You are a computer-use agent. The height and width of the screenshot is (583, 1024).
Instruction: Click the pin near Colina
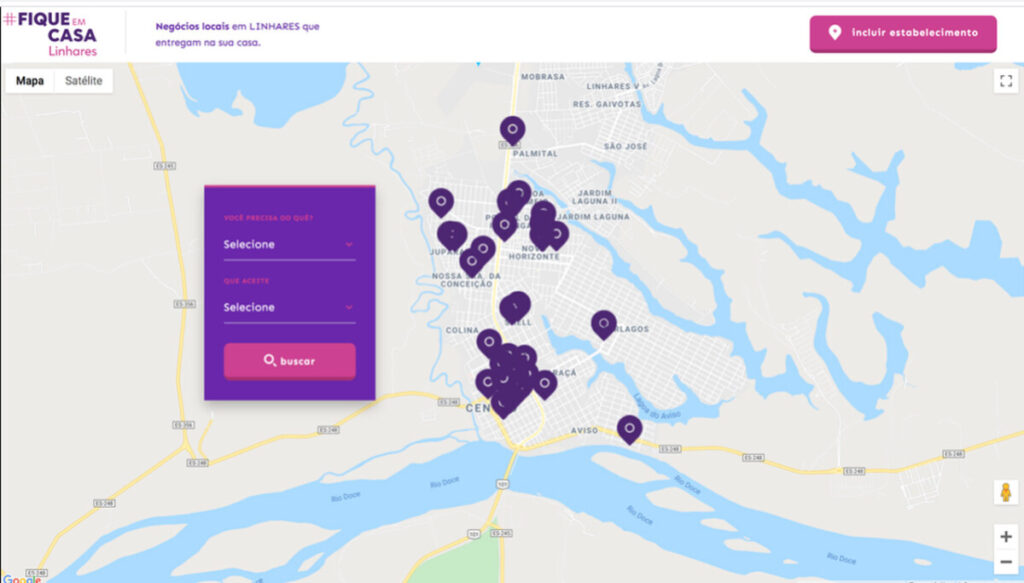(x=488, y=343)
